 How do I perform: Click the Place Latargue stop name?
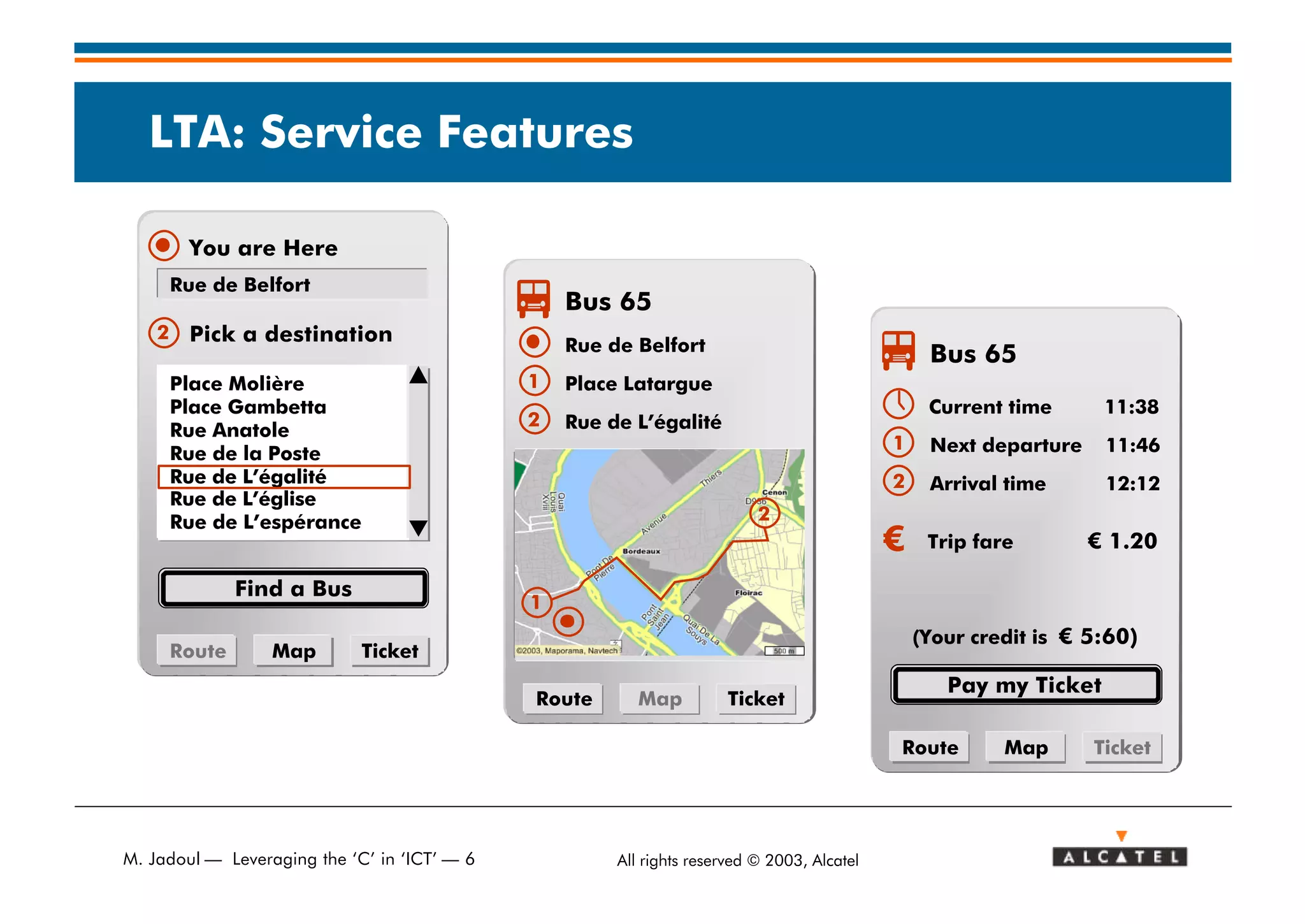point(638,384)
